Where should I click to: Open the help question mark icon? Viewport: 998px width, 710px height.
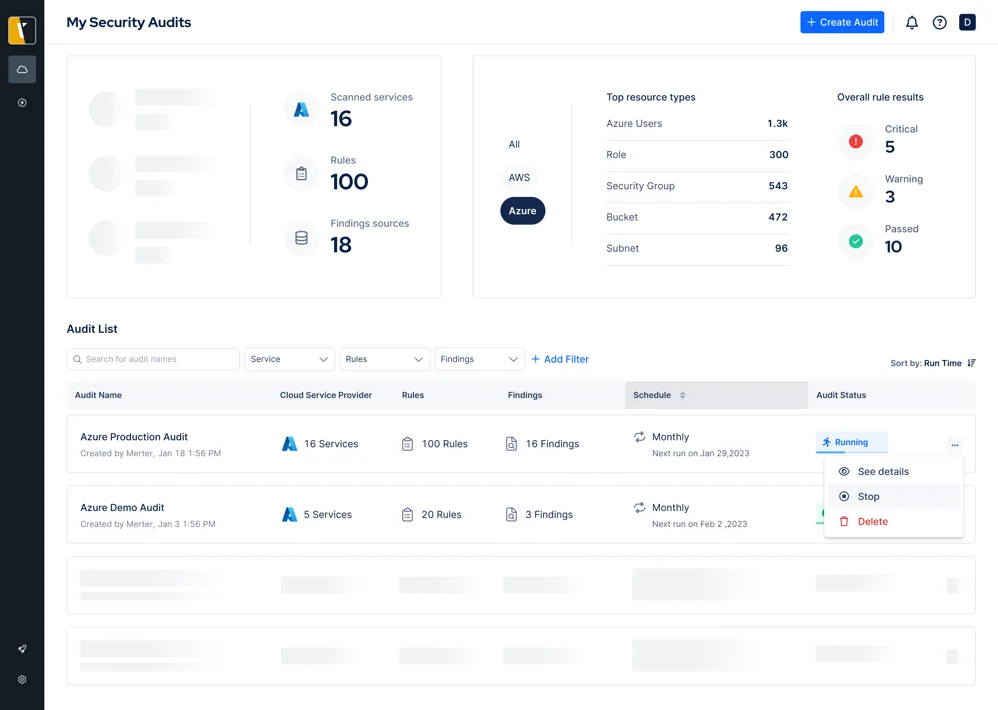coord(939,21)
